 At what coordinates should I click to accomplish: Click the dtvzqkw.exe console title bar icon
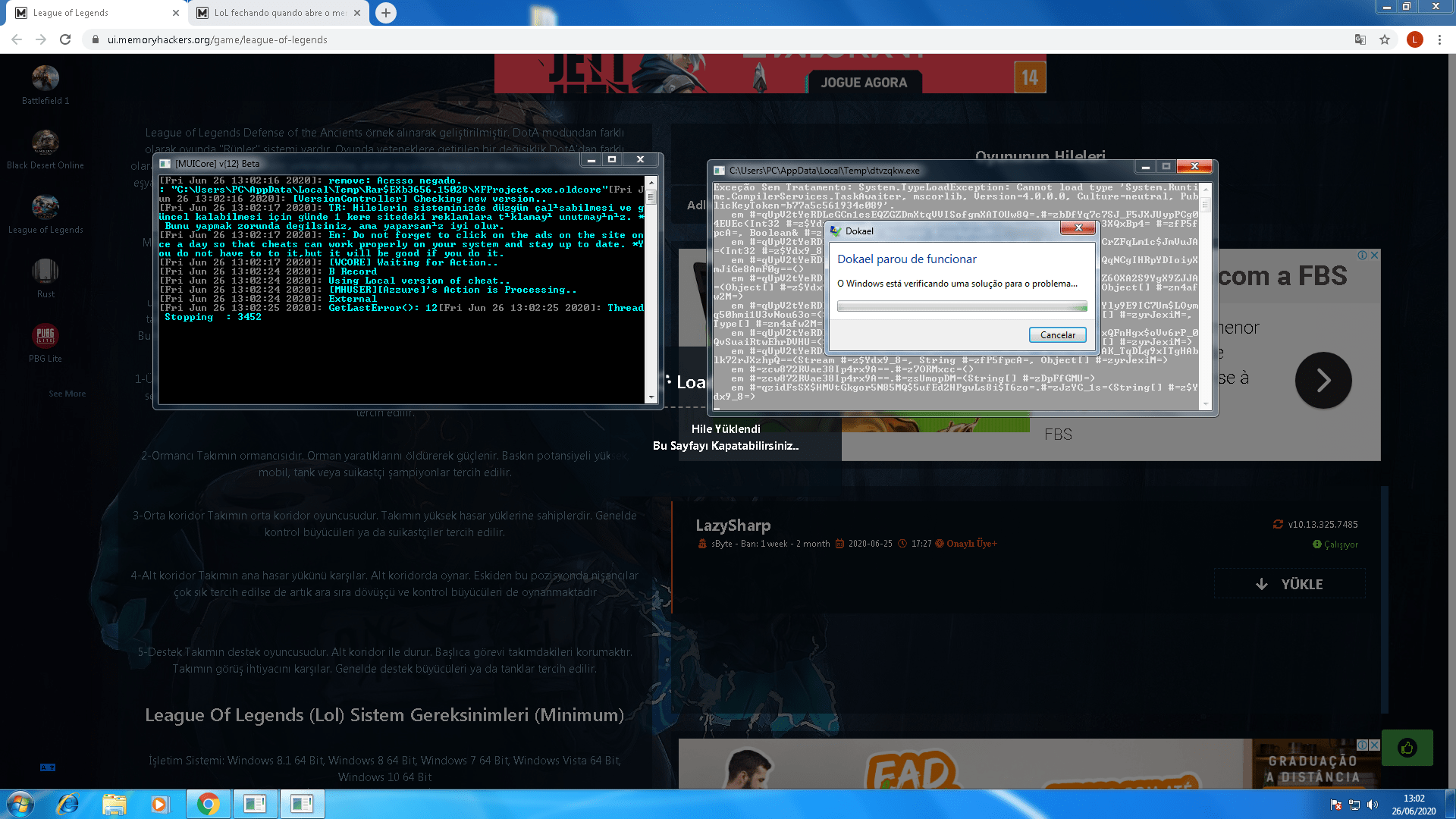pyautogui.click(x=719, y=171)
